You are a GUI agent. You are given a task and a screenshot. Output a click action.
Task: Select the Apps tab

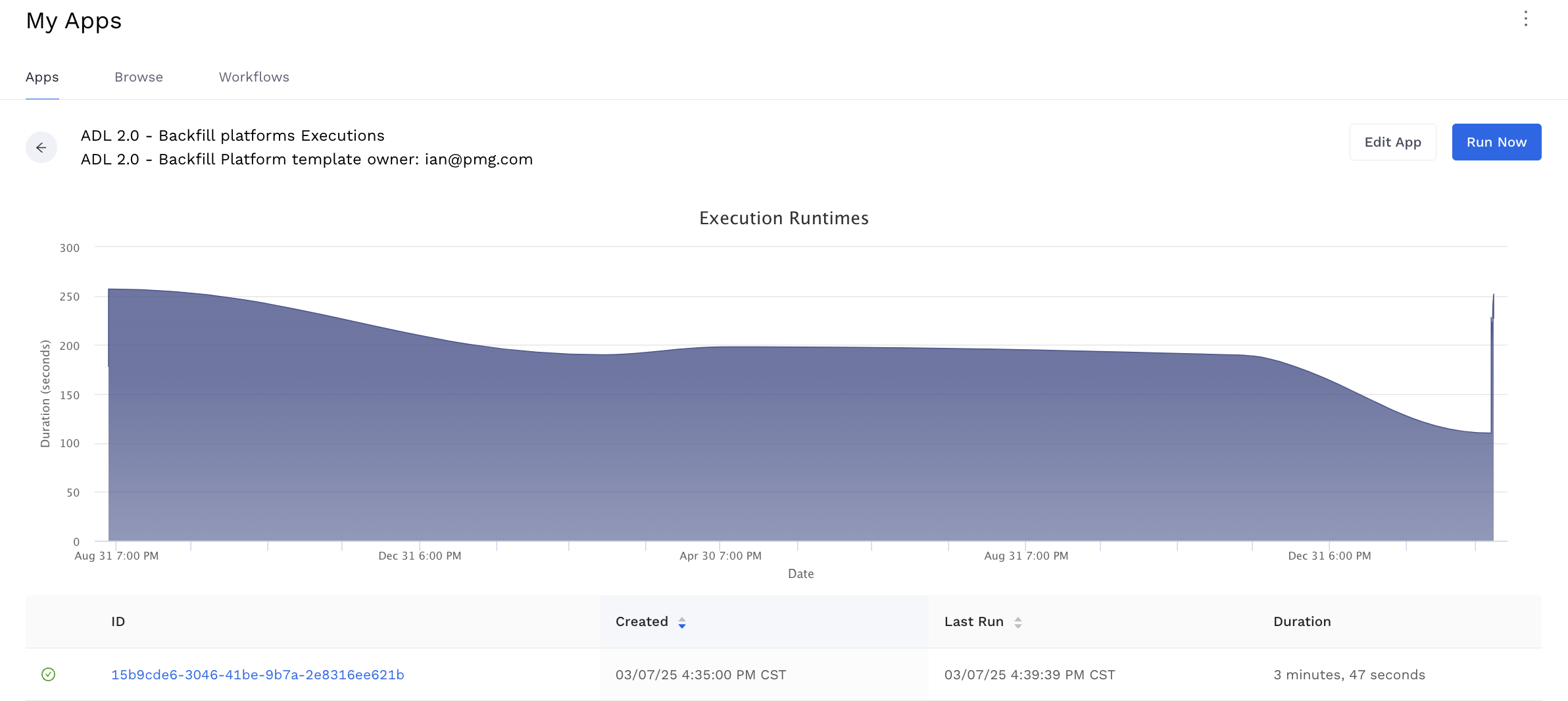42,77
